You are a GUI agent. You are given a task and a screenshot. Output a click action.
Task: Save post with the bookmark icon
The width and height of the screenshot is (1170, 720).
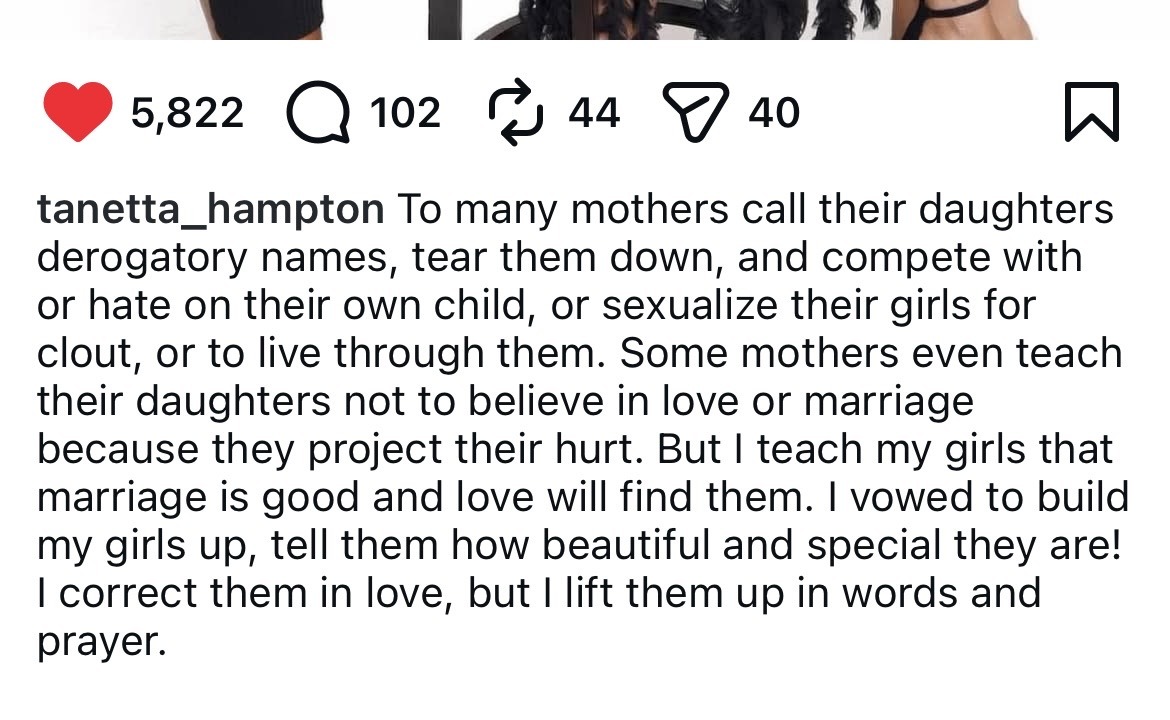(x=1091, y=113)
